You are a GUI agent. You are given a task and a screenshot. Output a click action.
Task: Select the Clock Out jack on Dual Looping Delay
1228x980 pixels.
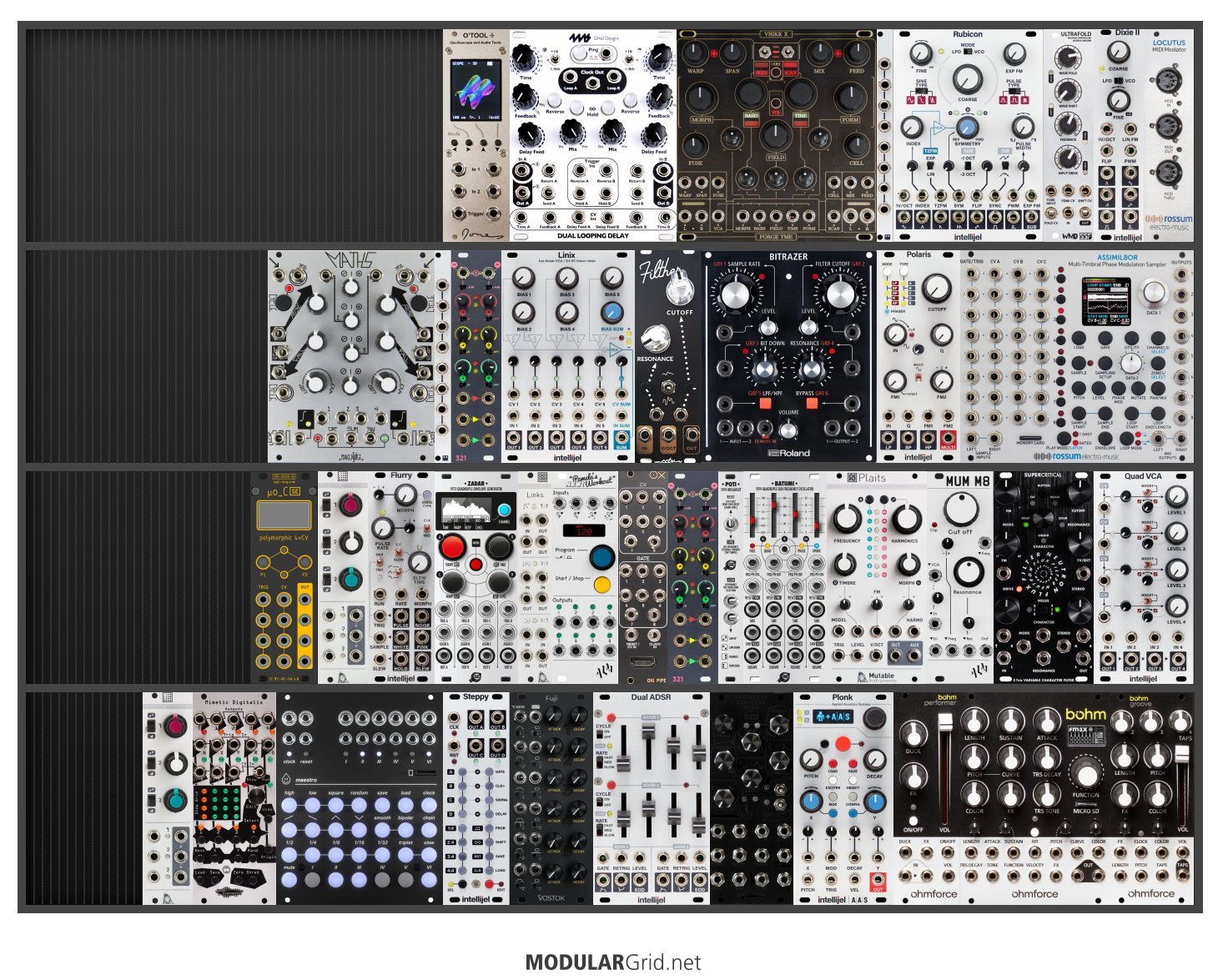pos(592,81)
